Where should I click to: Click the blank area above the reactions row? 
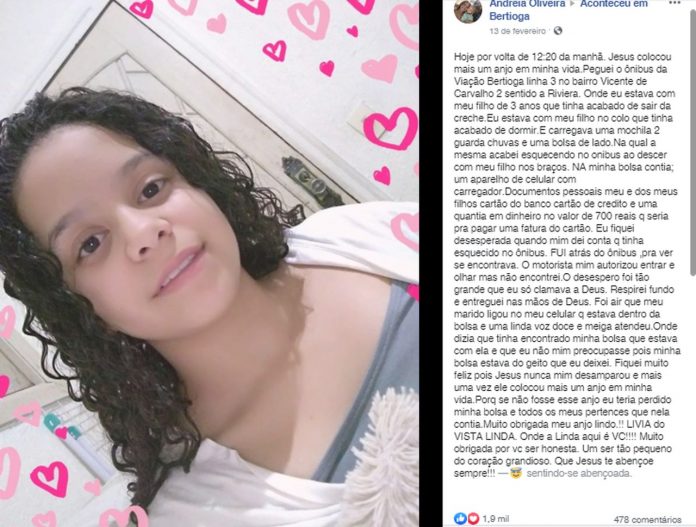pos(567,495)
